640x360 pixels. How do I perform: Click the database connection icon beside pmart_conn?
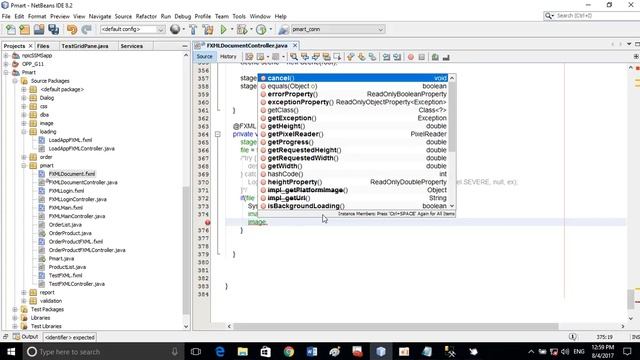pos(283,29)
